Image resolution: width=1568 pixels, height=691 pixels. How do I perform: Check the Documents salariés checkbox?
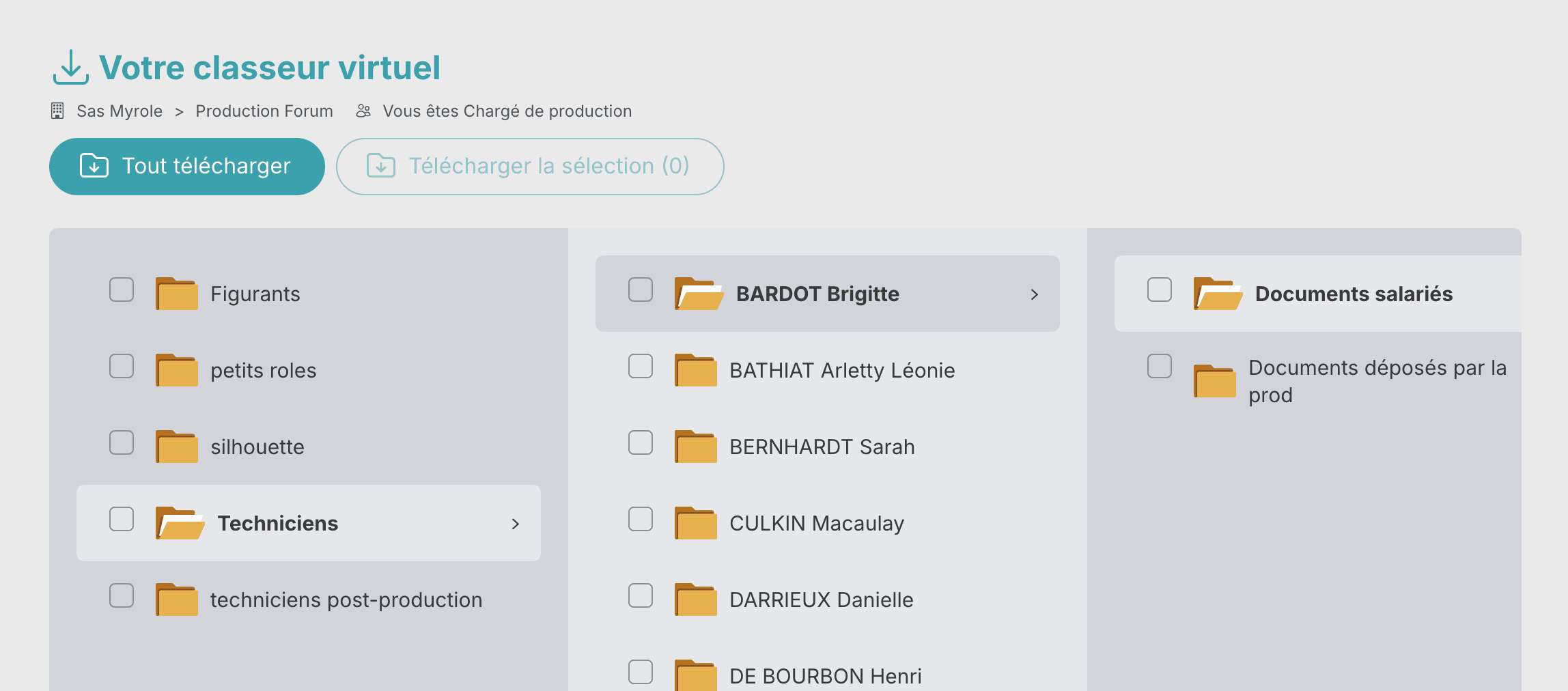[1160, 290]
